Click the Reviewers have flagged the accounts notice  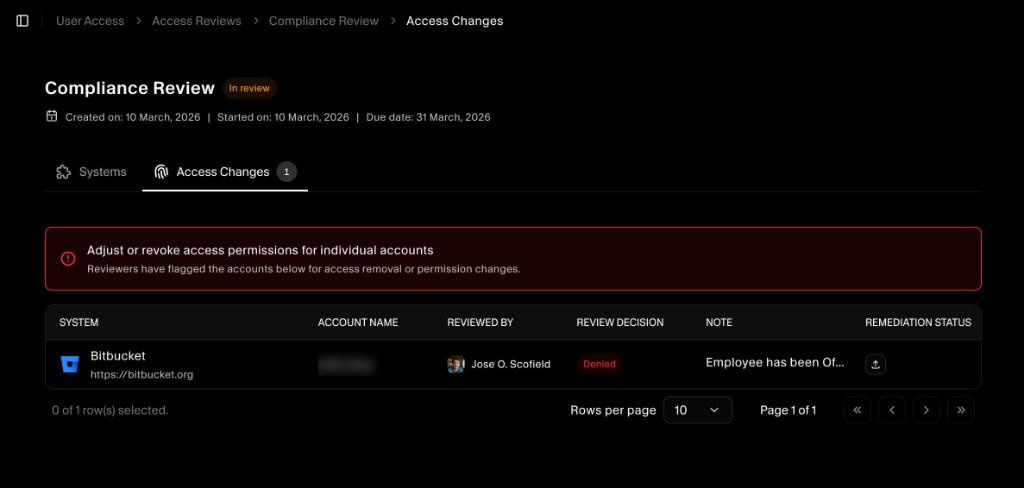[x=304, y=268]
